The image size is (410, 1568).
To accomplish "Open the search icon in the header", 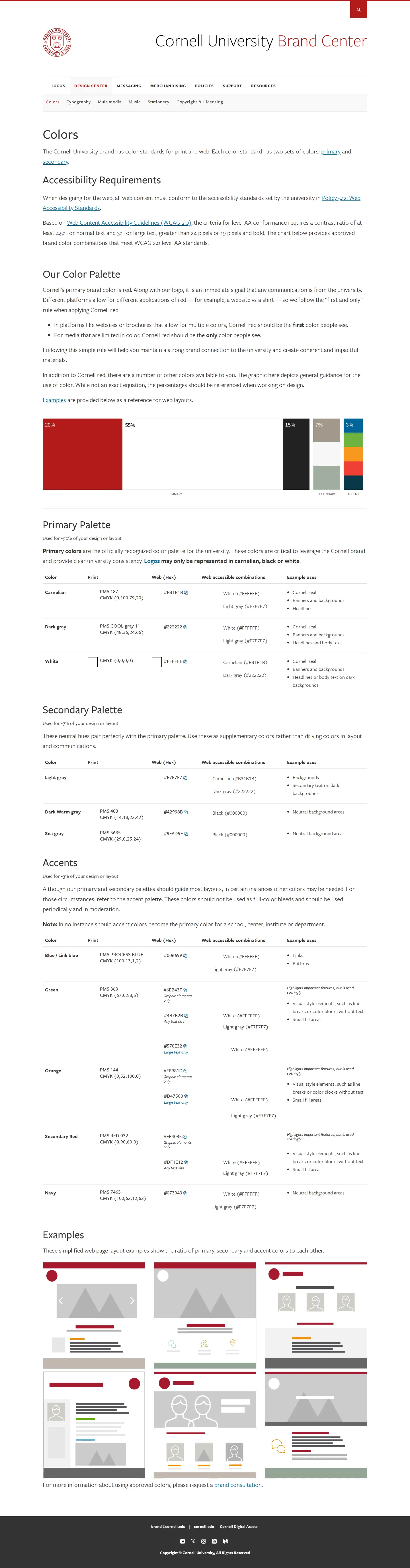I will click(358, 9).
